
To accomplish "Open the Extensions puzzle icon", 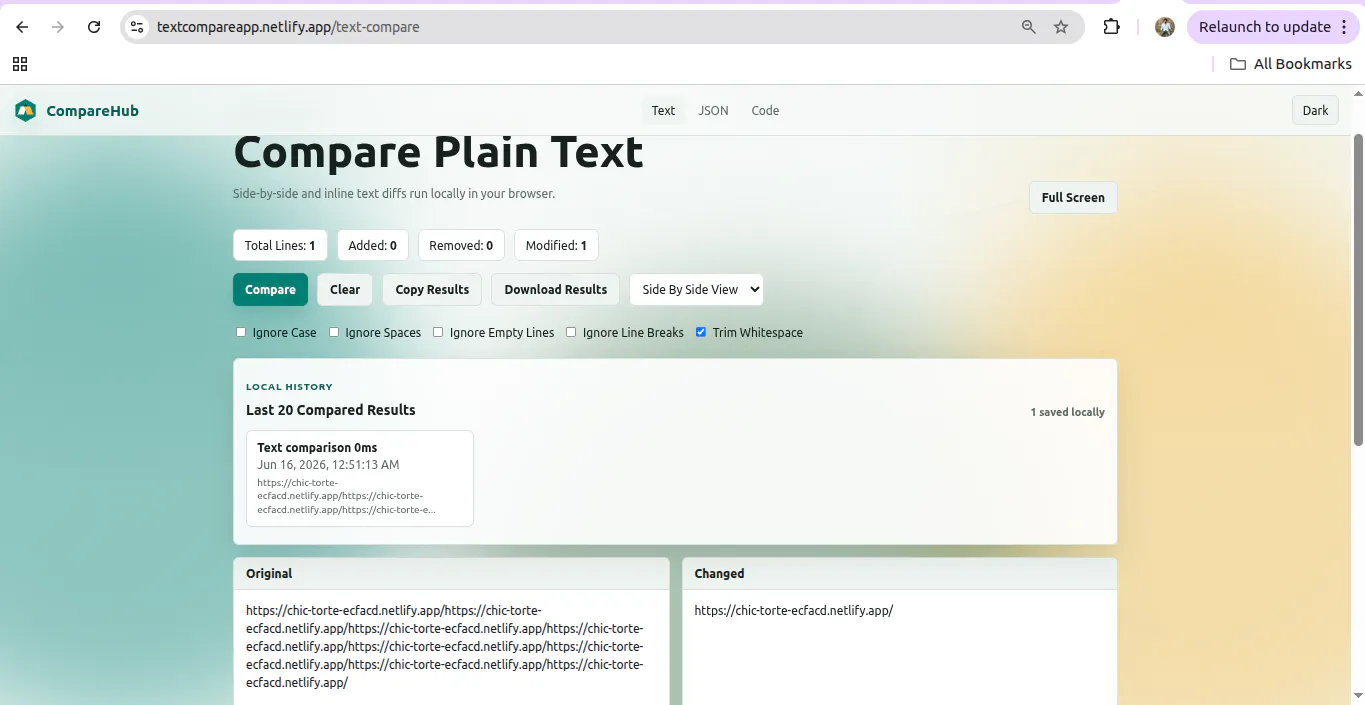I will pos(1111,27).
